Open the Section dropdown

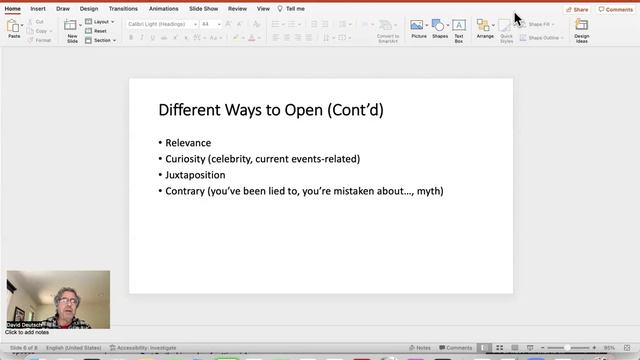click(x=101, y=40)
